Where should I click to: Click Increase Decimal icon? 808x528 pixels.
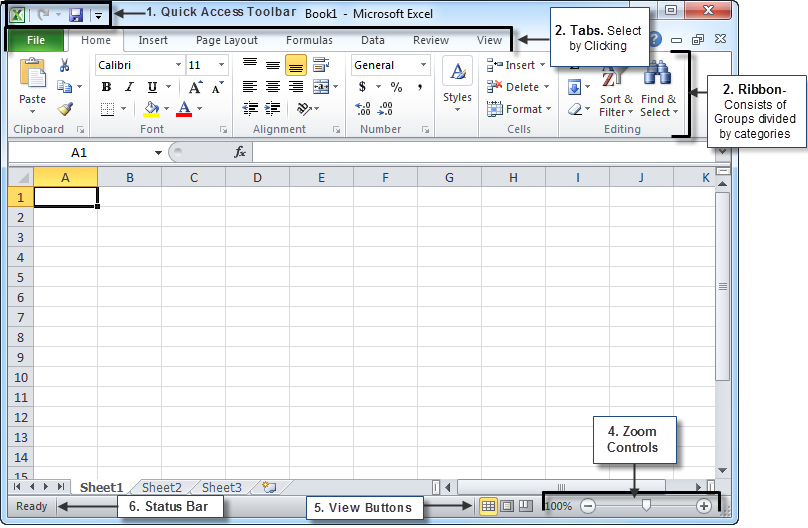(363, 109)
